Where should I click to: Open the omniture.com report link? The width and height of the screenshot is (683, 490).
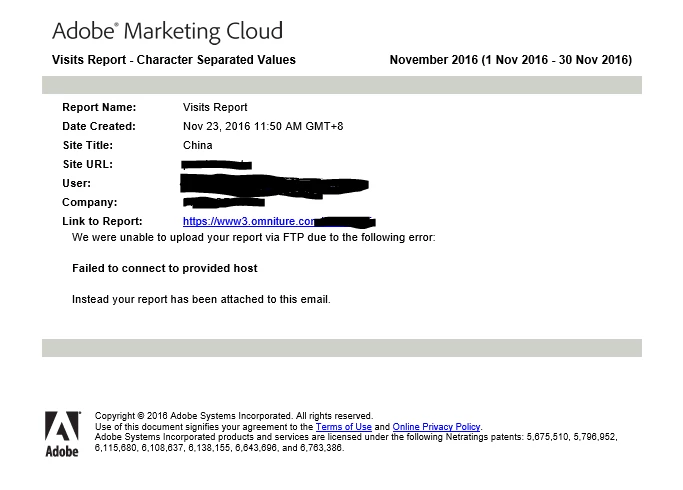tap(249, 221)
